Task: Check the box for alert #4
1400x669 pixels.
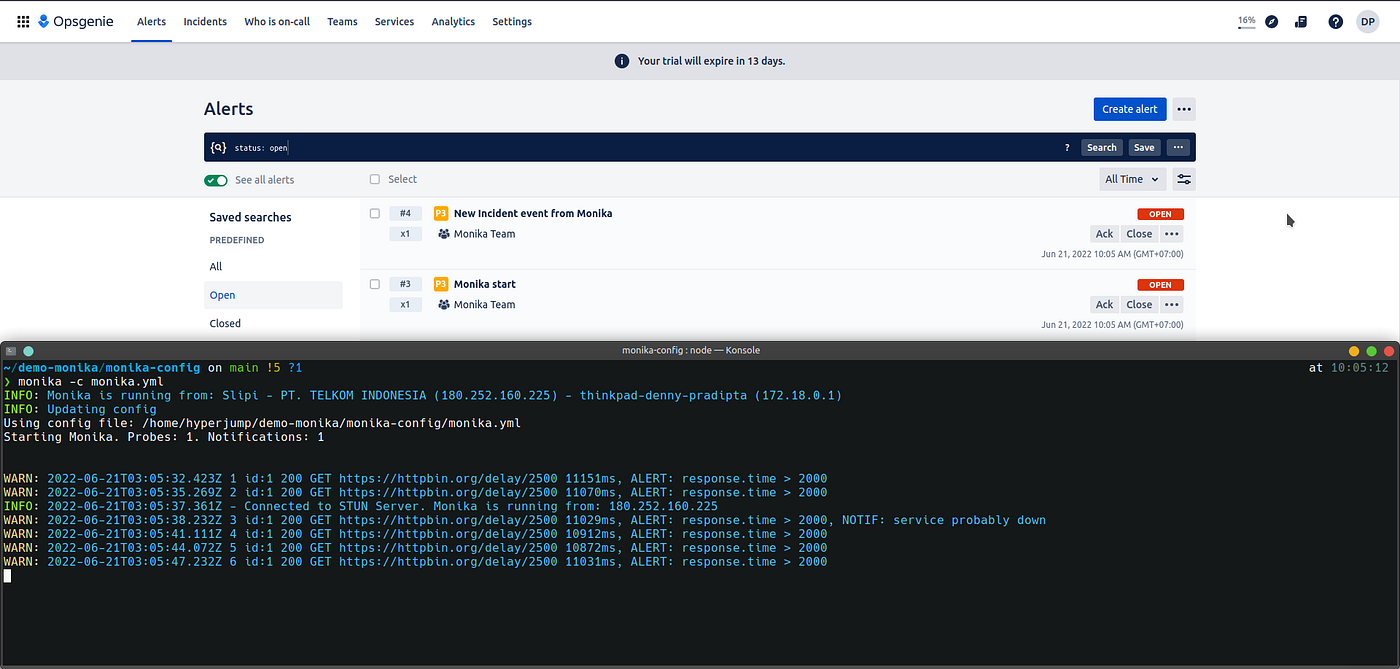Action: coord(375,213)
